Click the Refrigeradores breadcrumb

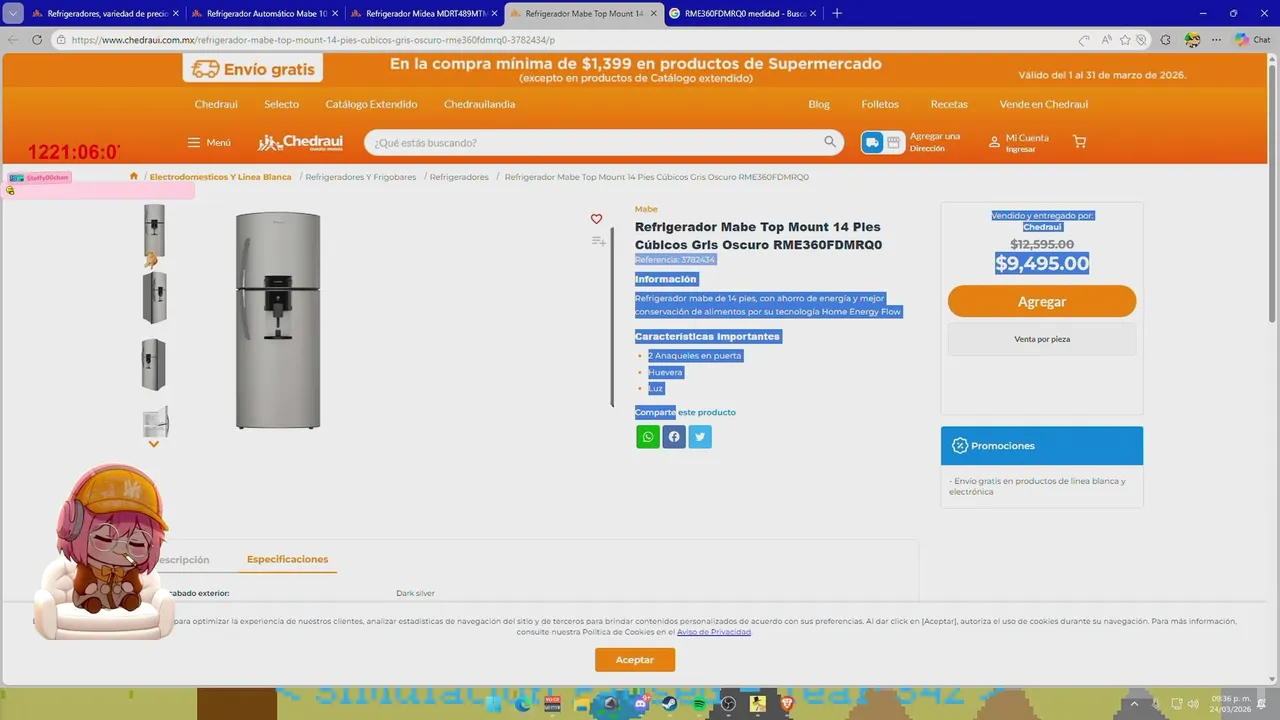459,177
